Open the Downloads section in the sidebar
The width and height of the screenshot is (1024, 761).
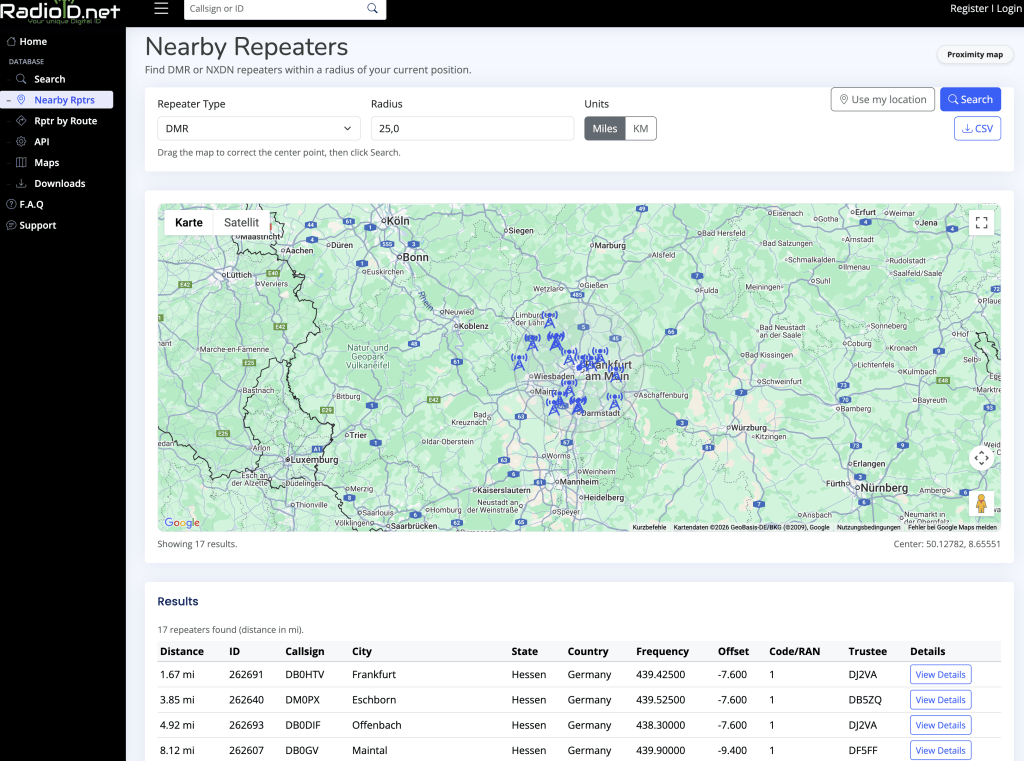(59, 184)
